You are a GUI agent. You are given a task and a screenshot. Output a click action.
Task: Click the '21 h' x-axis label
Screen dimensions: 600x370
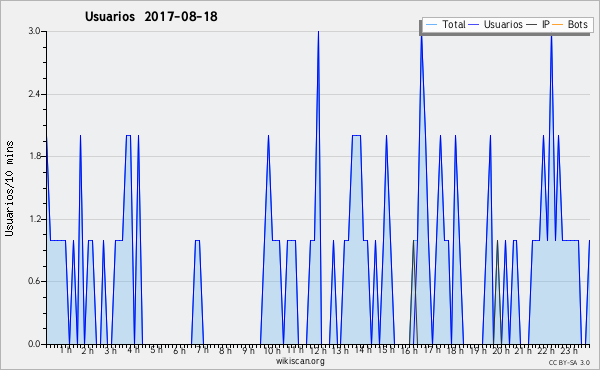[523, 350]
